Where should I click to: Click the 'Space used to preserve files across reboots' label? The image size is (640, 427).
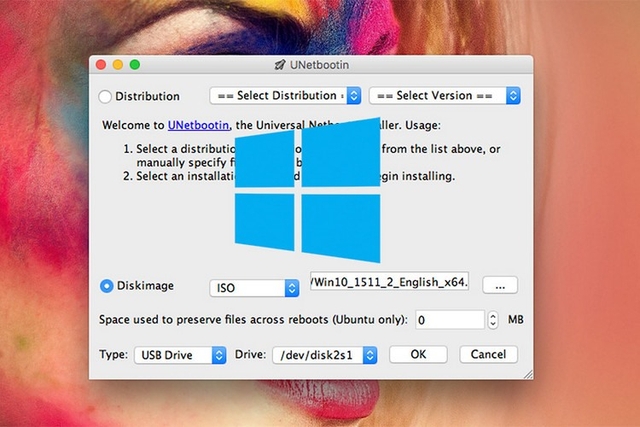click(x=253, y=320)
